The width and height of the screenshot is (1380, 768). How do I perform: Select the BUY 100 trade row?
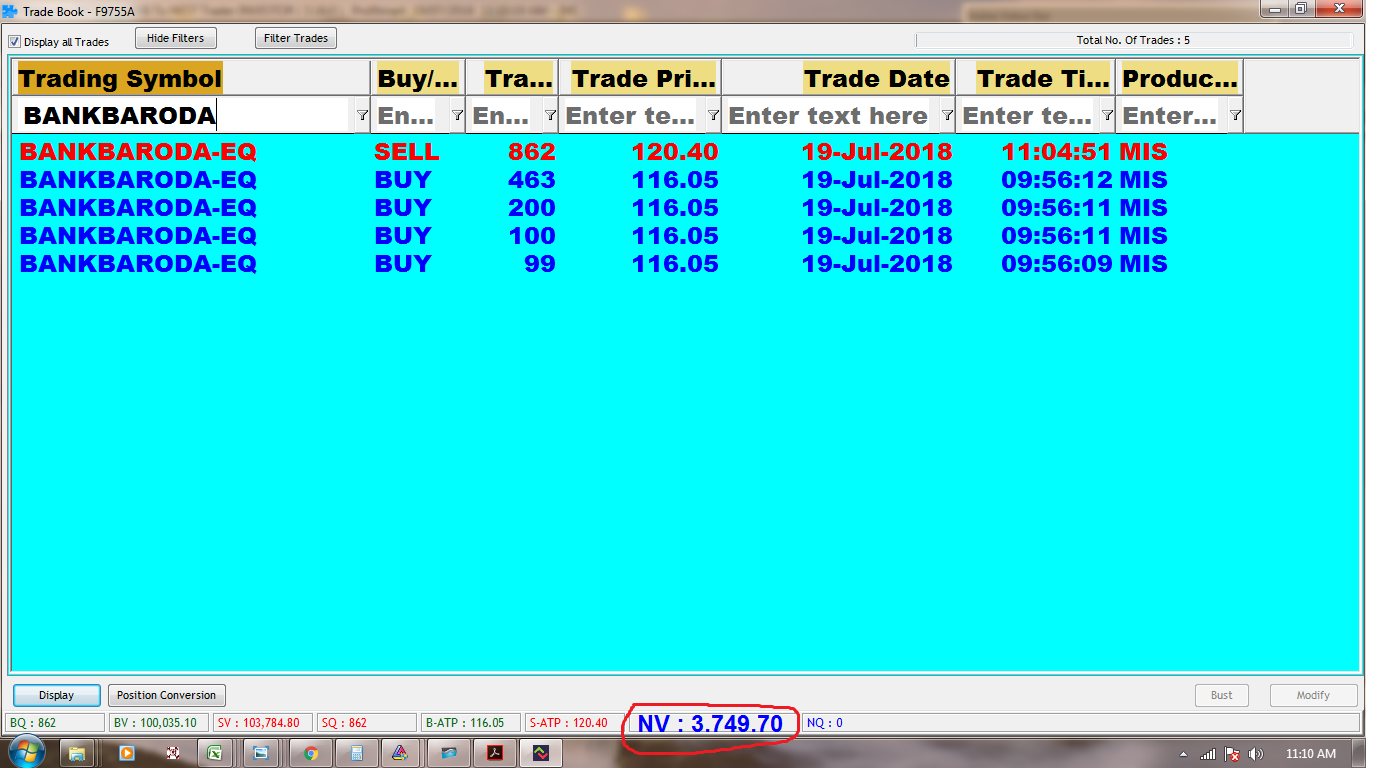[x=685, y=236]
